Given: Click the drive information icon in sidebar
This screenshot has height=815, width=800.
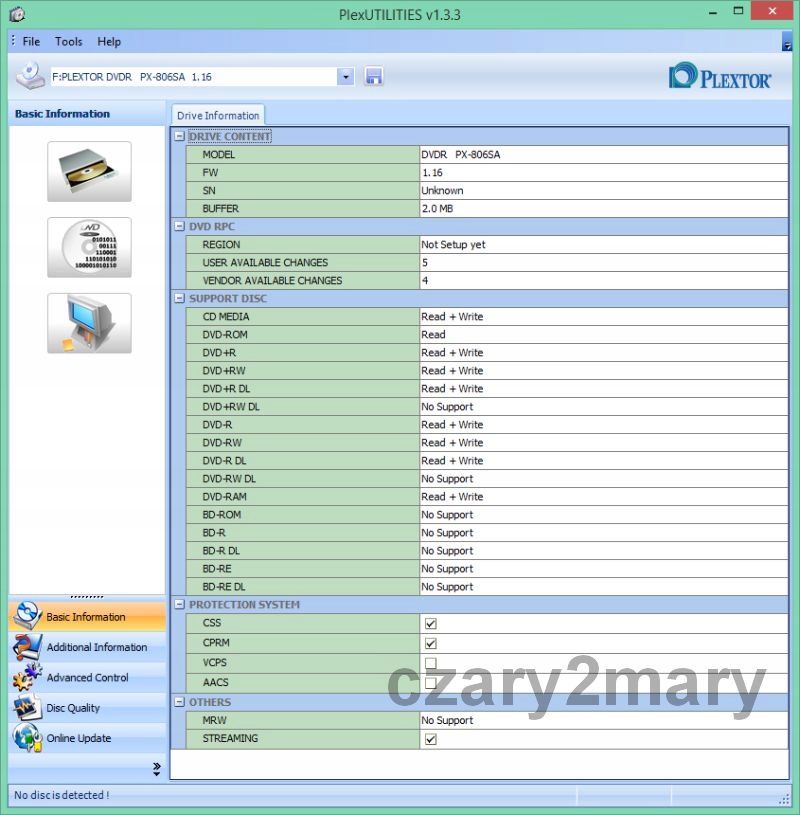Looking at the screenshot, I should point(89,171).
